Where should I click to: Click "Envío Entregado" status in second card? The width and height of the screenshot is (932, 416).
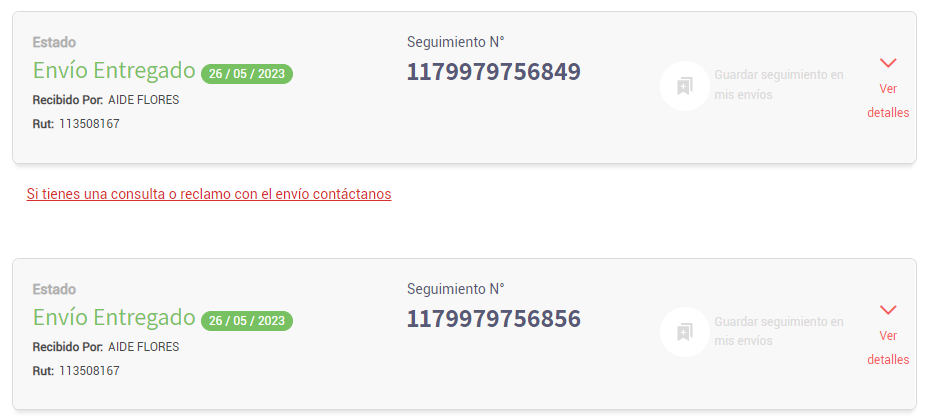point(114,318)
